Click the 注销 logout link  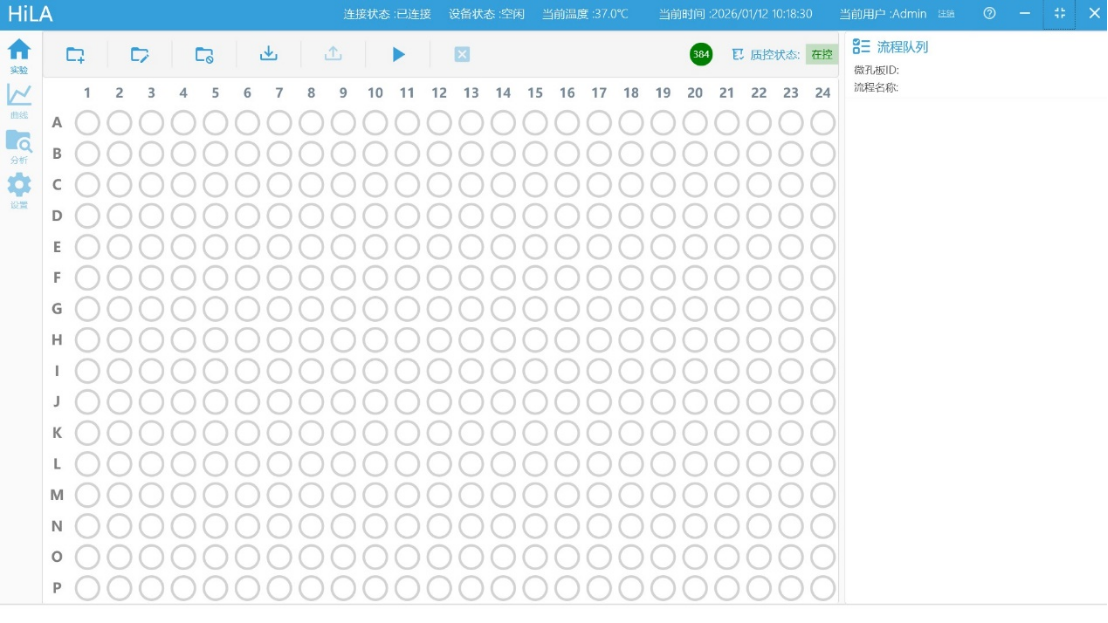(x=945, y=14)
